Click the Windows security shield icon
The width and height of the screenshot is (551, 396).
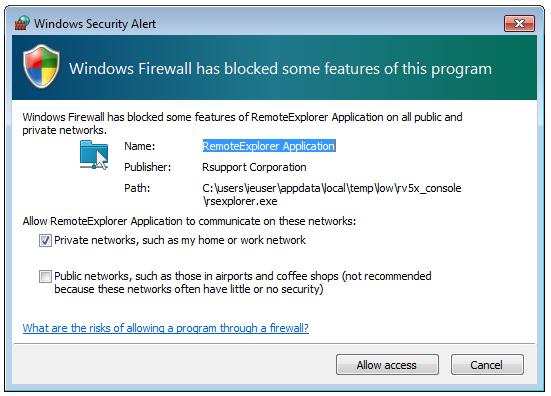41,67
